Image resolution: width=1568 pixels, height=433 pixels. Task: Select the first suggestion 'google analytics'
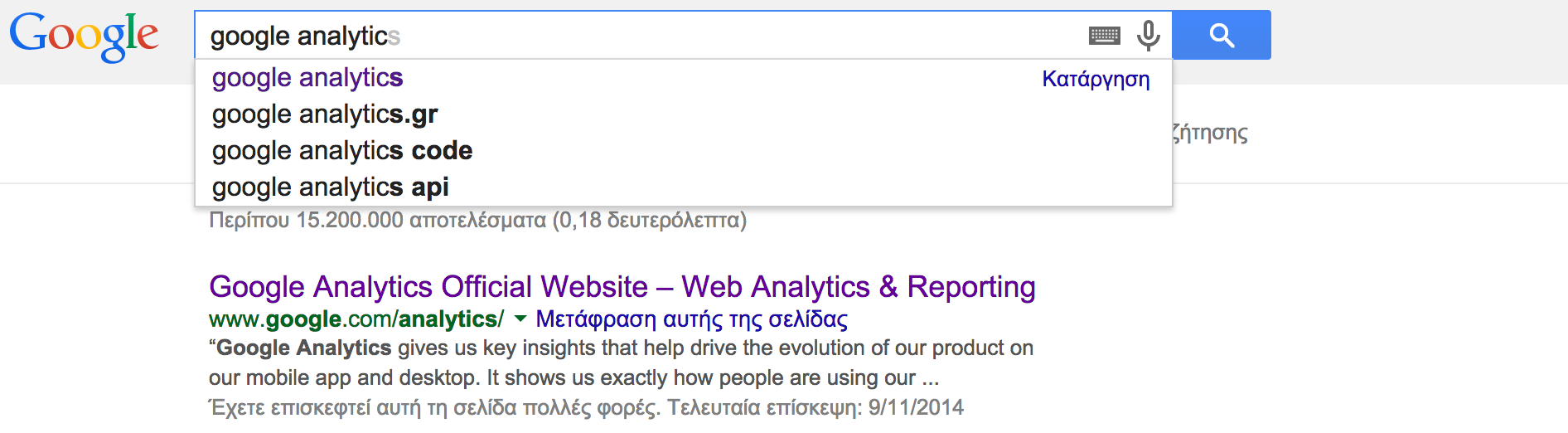pos(307,78)
